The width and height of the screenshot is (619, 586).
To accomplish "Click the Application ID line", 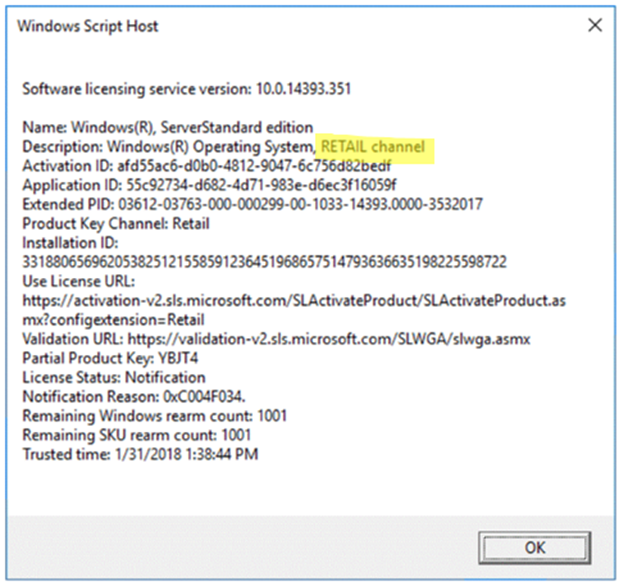I will (209, 185).
